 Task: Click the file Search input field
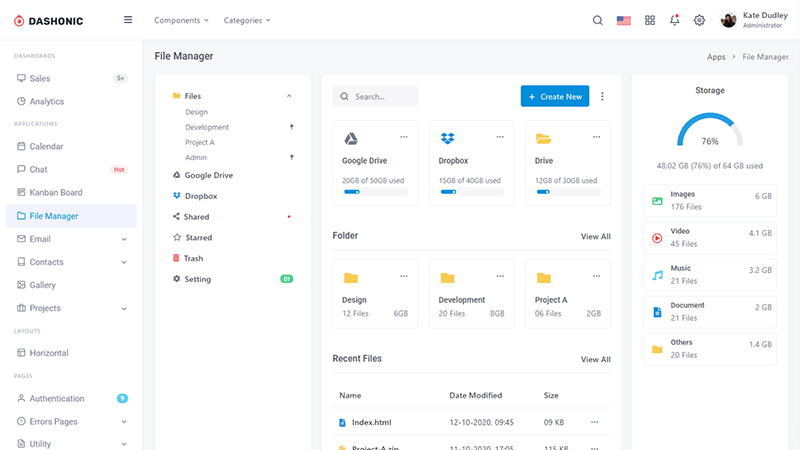[x=375, y=96]
